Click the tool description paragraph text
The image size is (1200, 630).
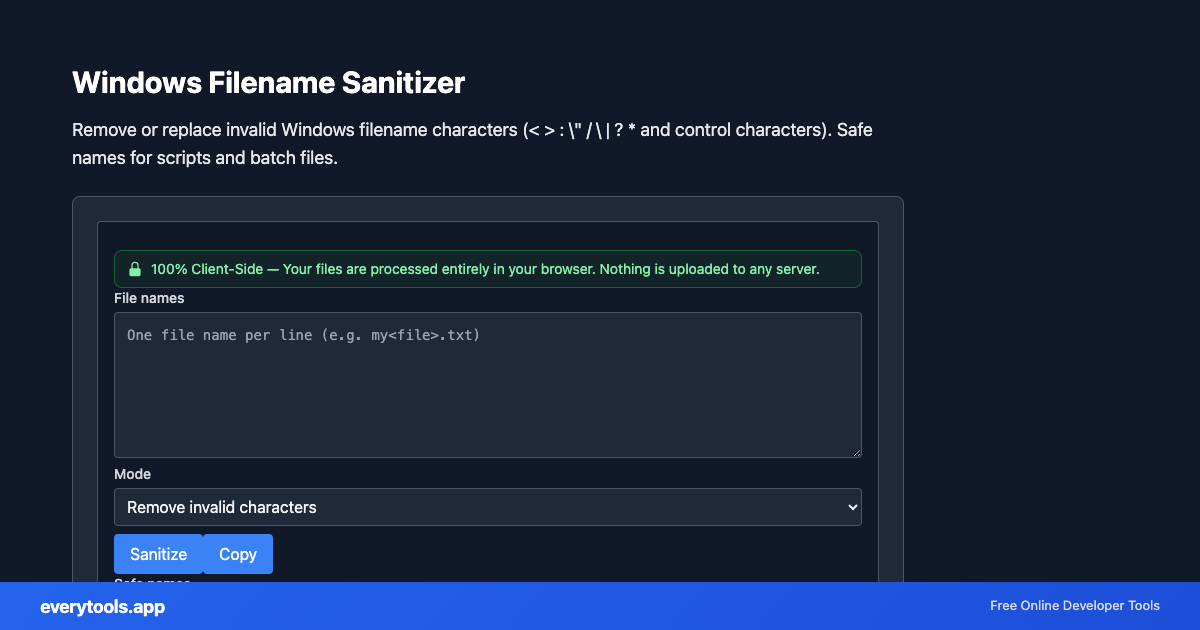tap(470, 143)
